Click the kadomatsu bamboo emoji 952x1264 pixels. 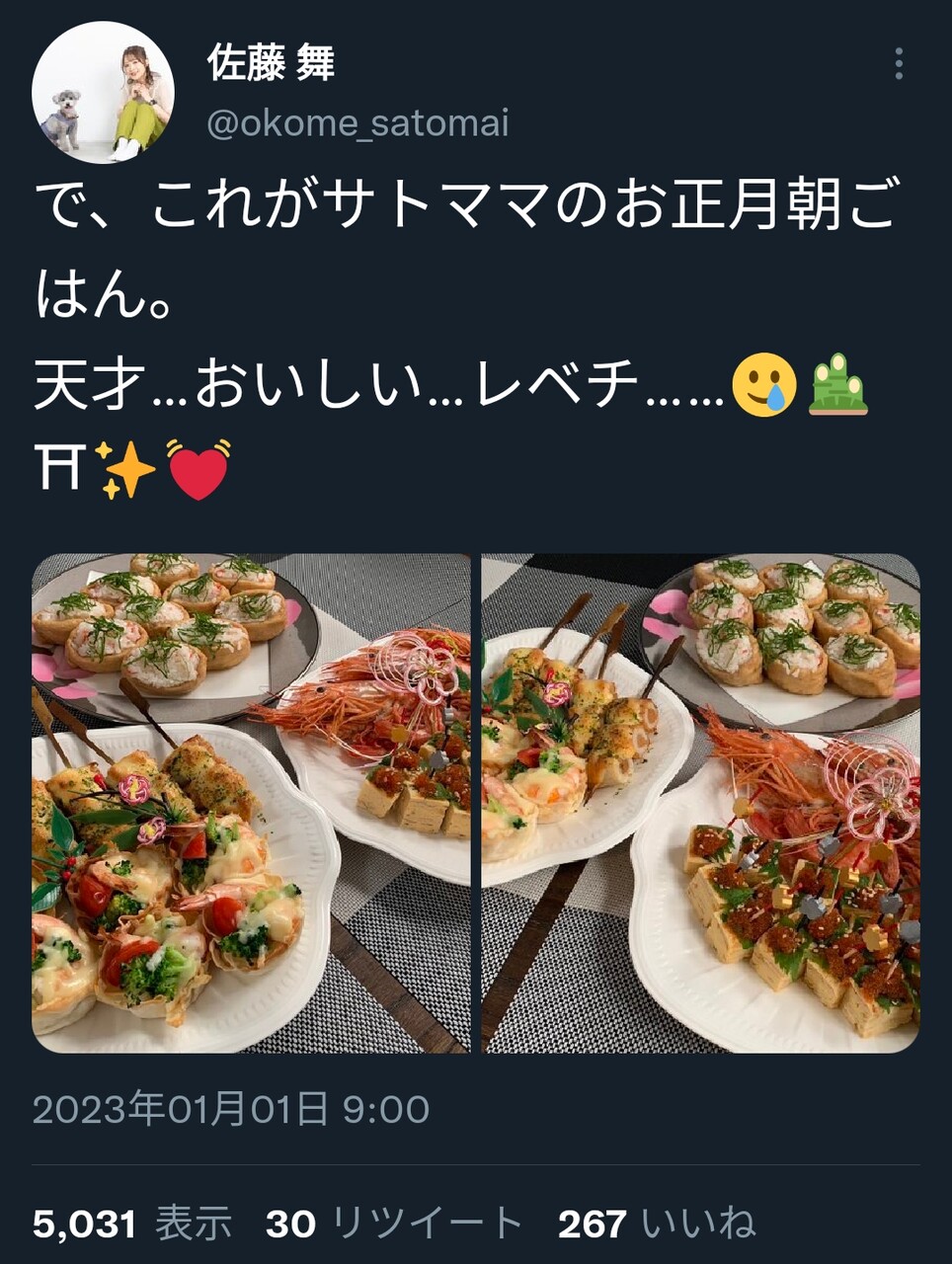(x=838, y=385)
